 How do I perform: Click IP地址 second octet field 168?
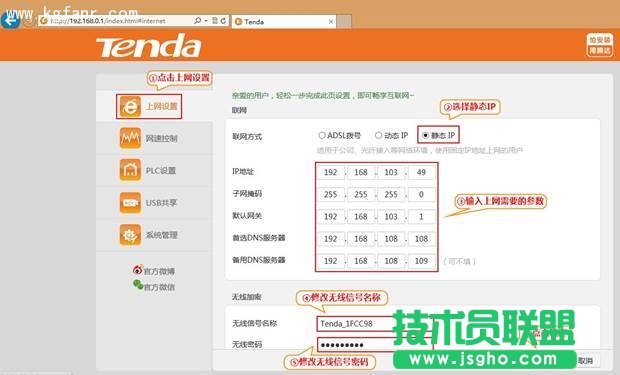[x=361, y=172]
